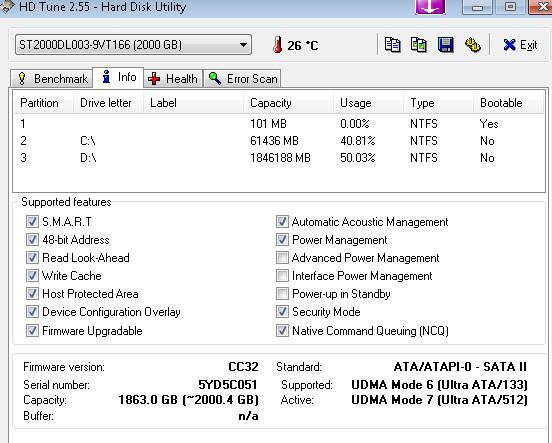Enable the Interface Power Management checkbox
552x443 pixels.
[282, 276]
